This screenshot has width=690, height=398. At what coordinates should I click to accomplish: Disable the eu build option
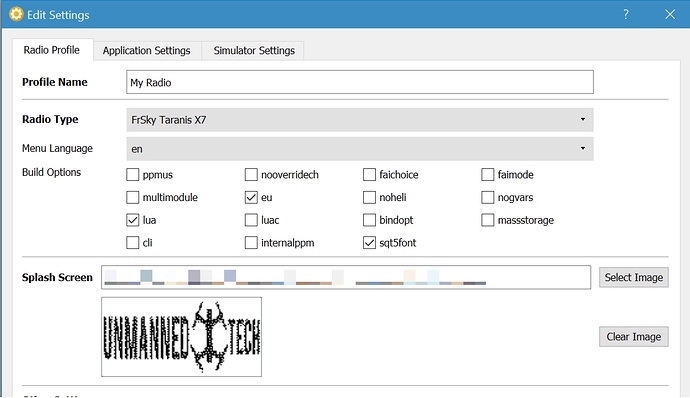click(x=251, y=197)
